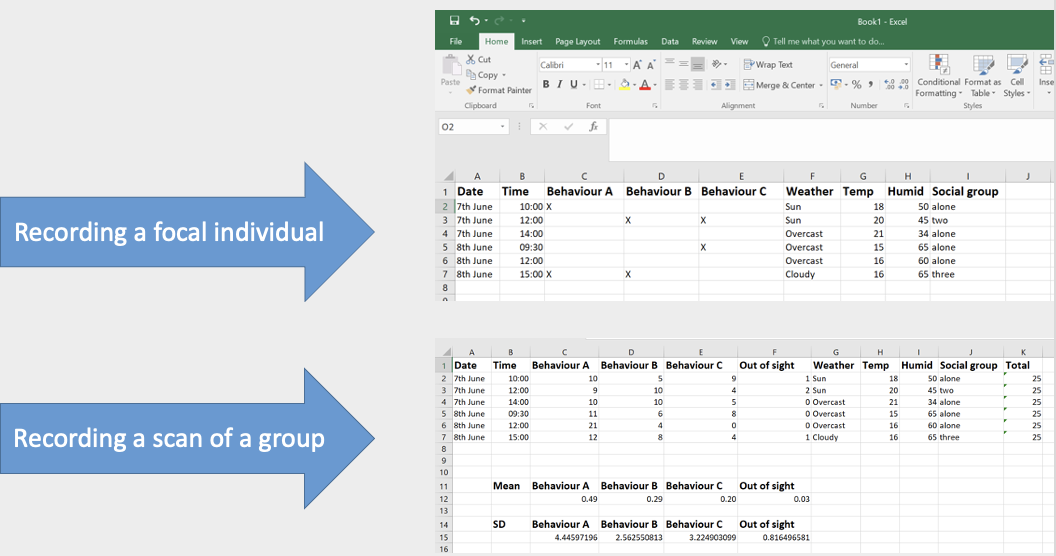This screenshot has height=556, width=1056.
Task: Click the Center align icon
Action: click(685, 85)
